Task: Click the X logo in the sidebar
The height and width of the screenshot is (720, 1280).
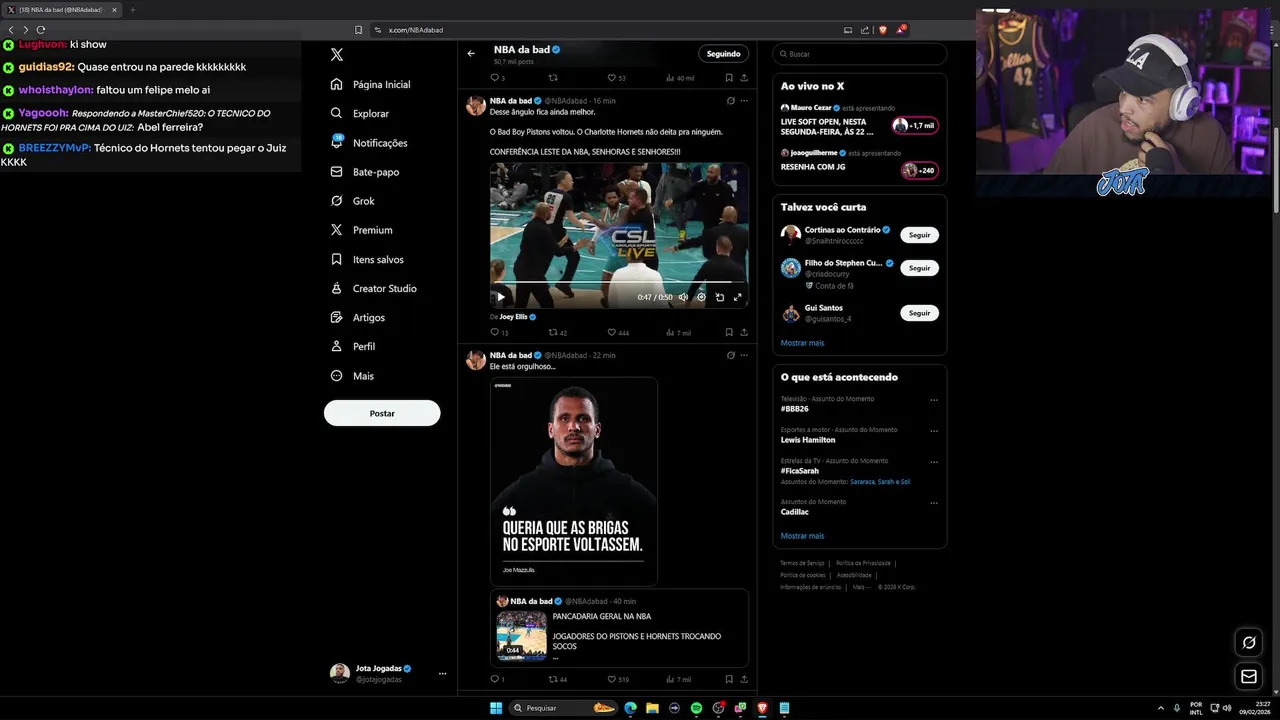Action: pos(337,55)
